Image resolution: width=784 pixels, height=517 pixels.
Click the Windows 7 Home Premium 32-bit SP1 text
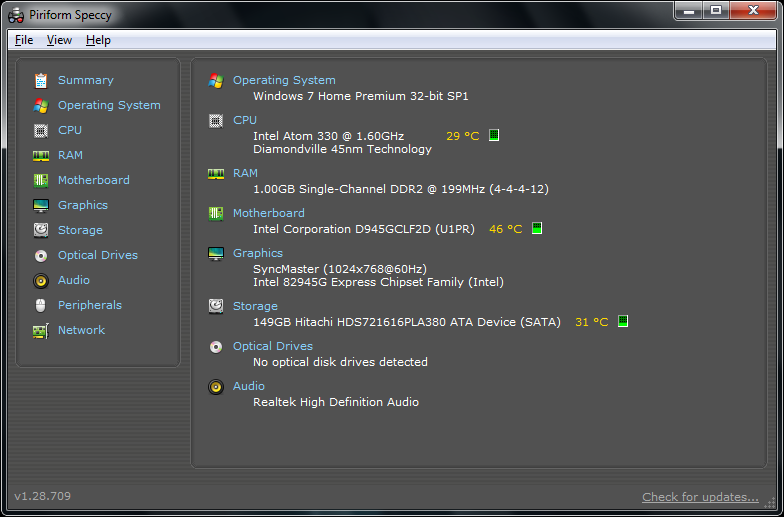click(x=361, y=96)
